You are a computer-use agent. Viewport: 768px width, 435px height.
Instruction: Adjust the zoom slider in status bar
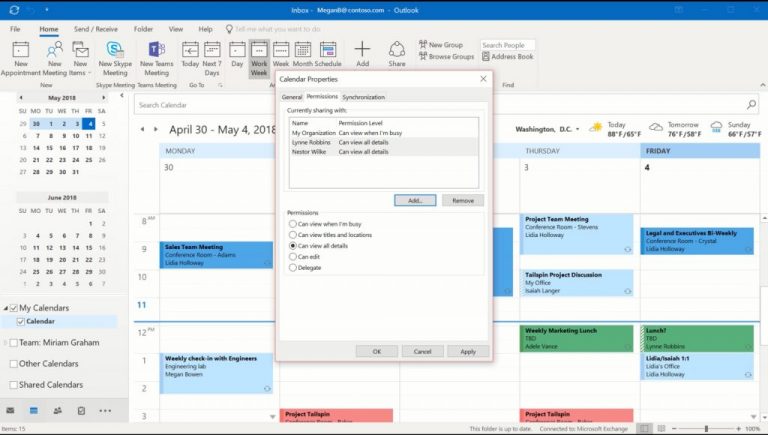[x=706, y=429]
